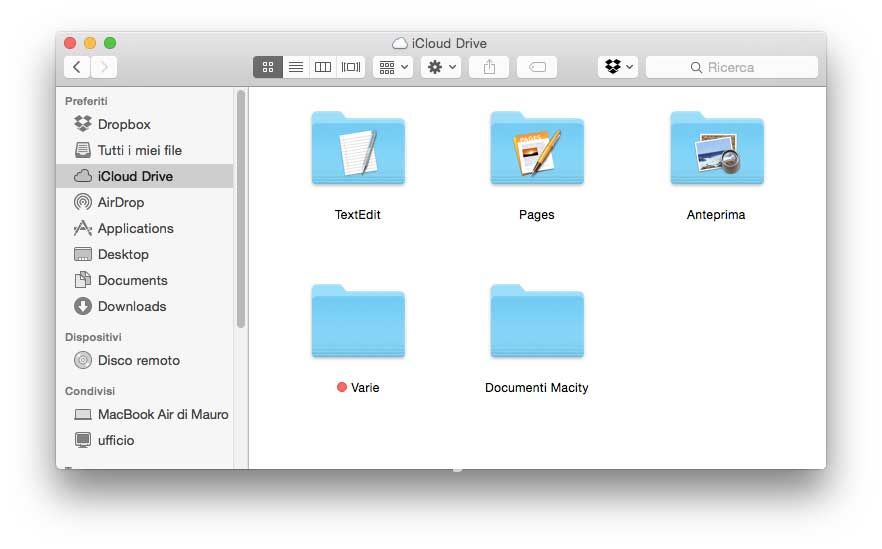Open Downloads from the sidebar
882x549 pixels.
click(145, 306)
